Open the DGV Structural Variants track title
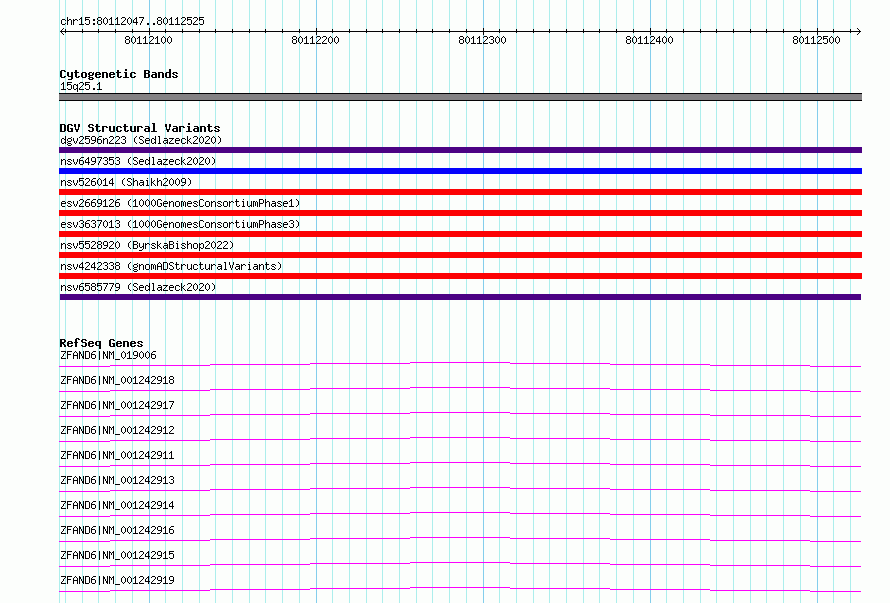The height and width of the screenshot is (603, 890). (140, 128)
